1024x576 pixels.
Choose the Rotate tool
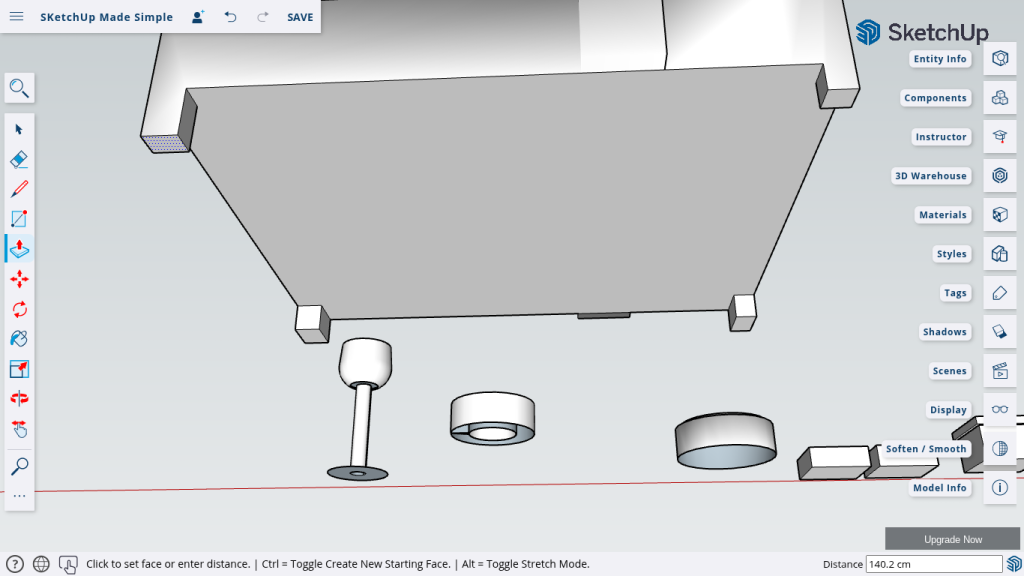(19, 309)
